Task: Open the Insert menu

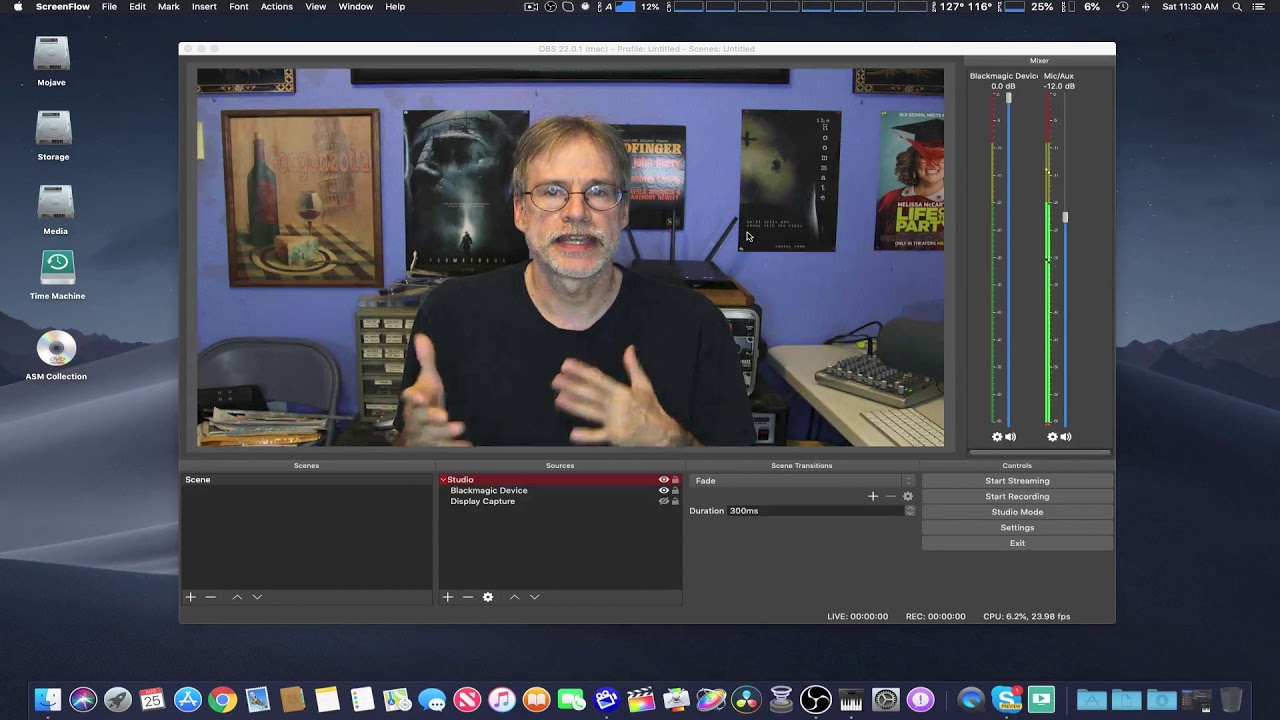Action: [x=204, y=7]
